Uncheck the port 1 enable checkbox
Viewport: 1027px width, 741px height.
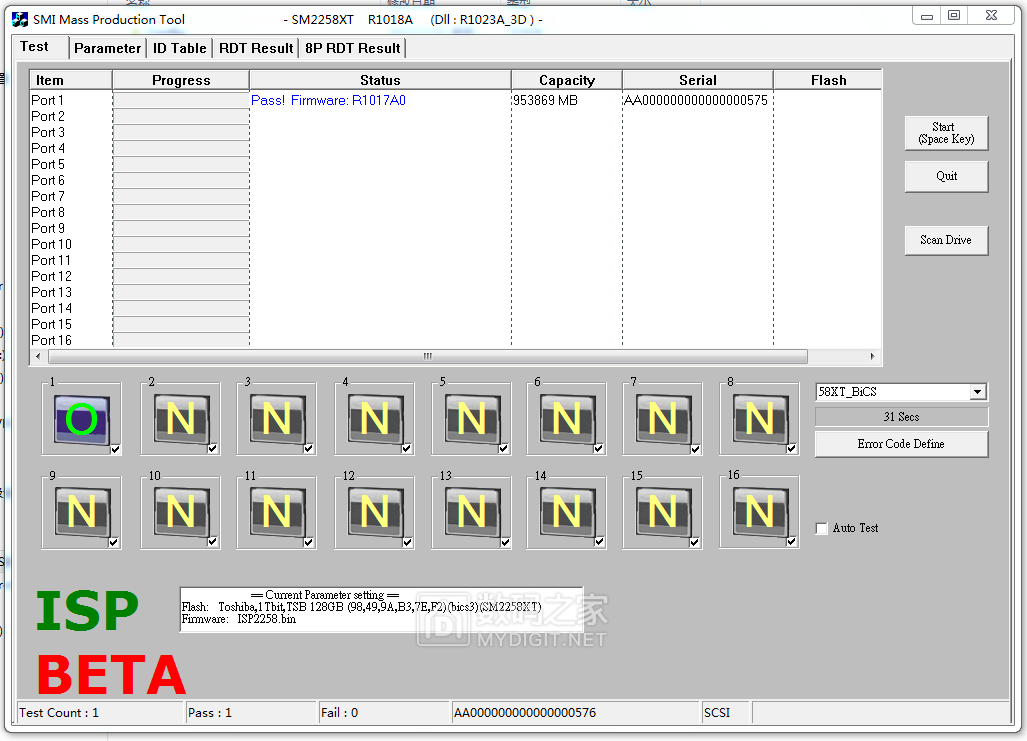tap(115, 449)
